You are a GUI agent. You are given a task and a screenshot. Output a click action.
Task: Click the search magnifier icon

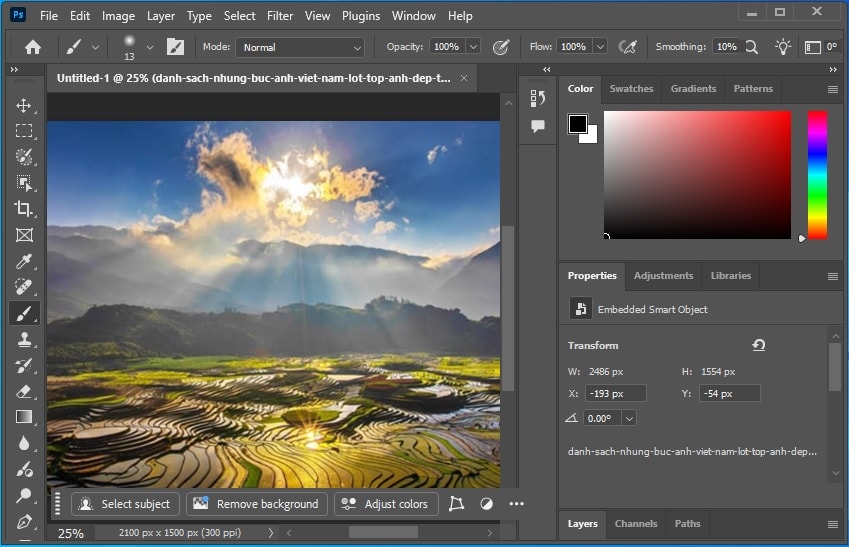752,47
